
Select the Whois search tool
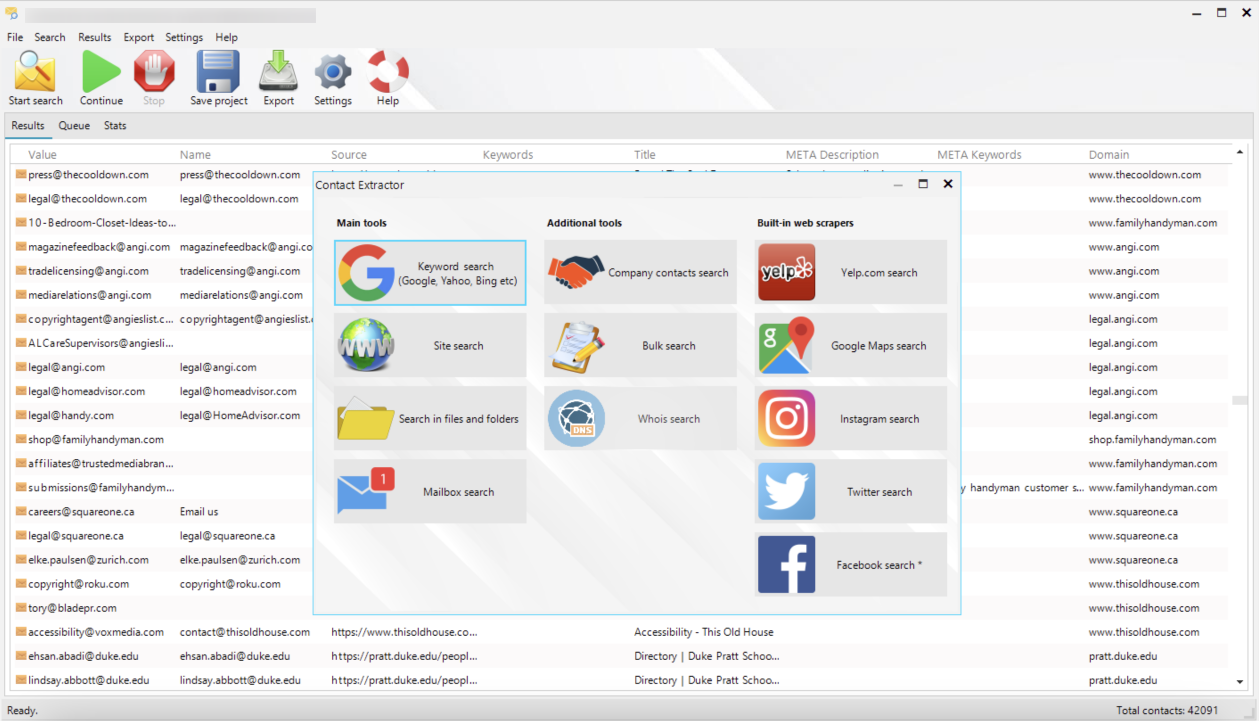(x=640, y=419)
